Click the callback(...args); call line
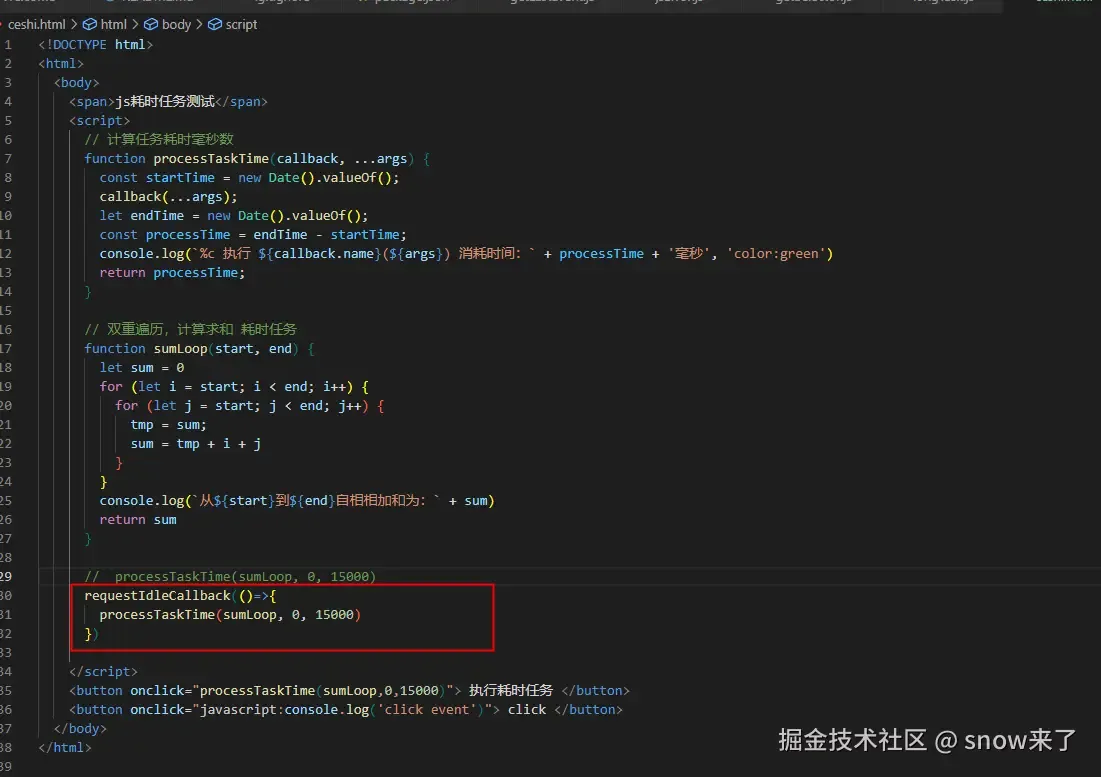The width and height of the screenshot is (1101, 777). click(169, 197)
